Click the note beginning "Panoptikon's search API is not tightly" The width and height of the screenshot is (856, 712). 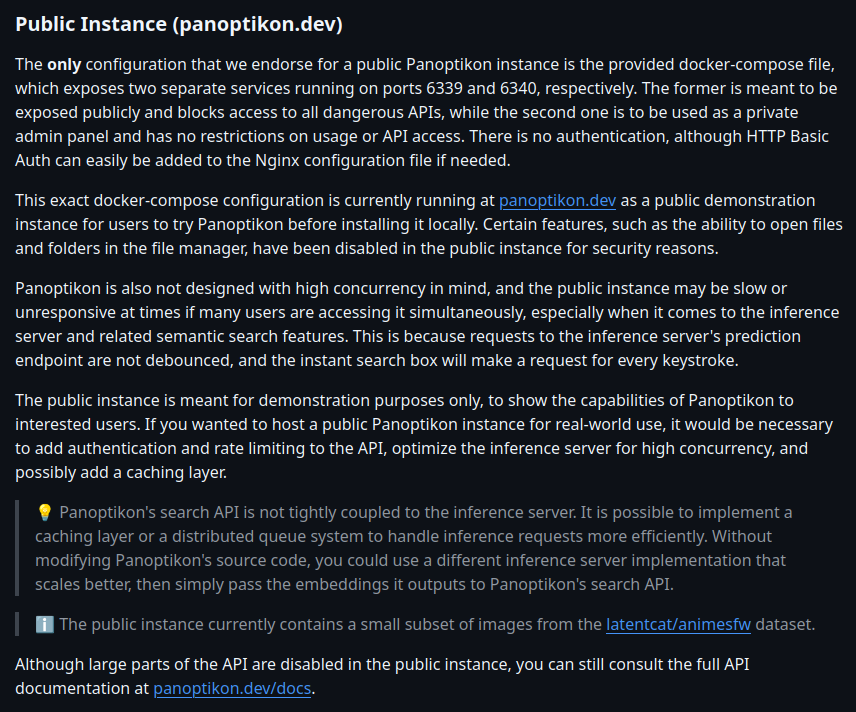point(413,548)
